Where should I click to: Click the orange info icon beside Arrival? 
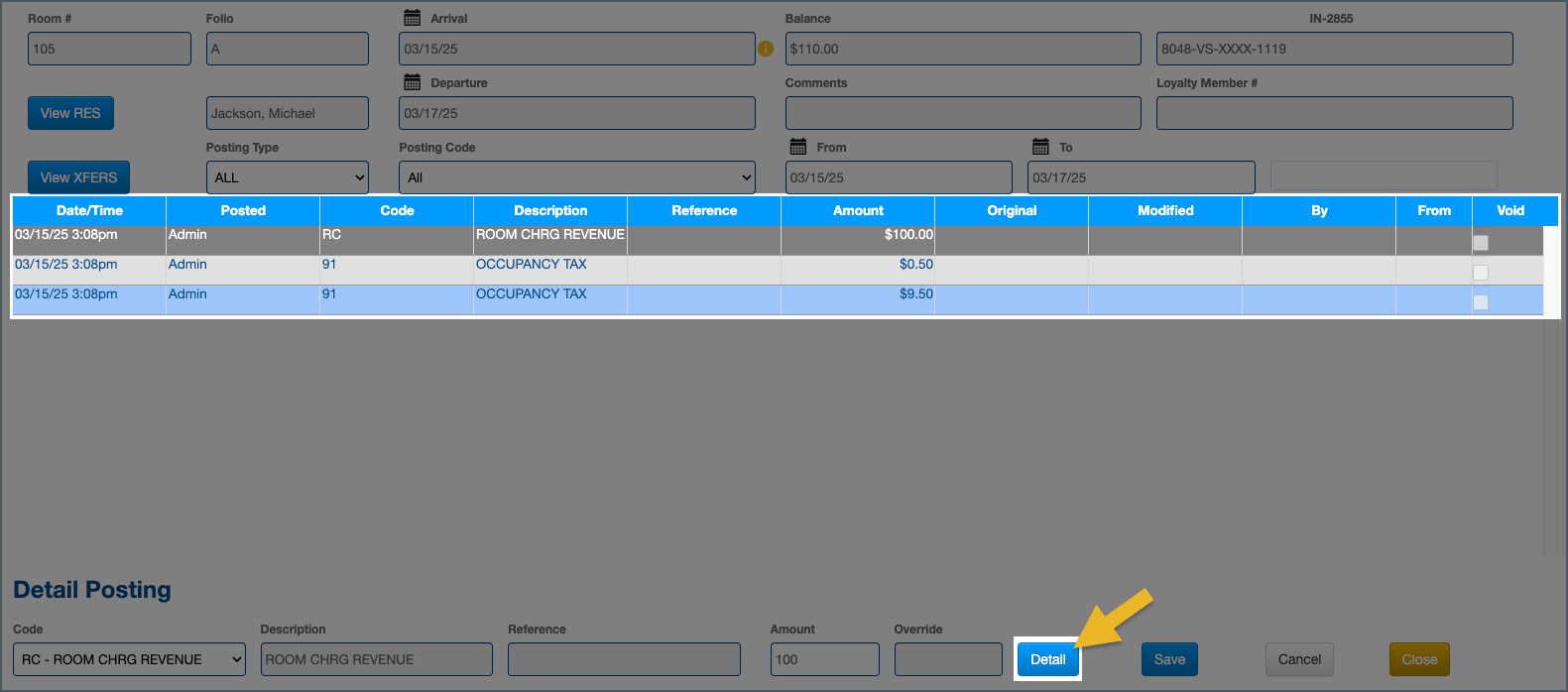point(766,49)
